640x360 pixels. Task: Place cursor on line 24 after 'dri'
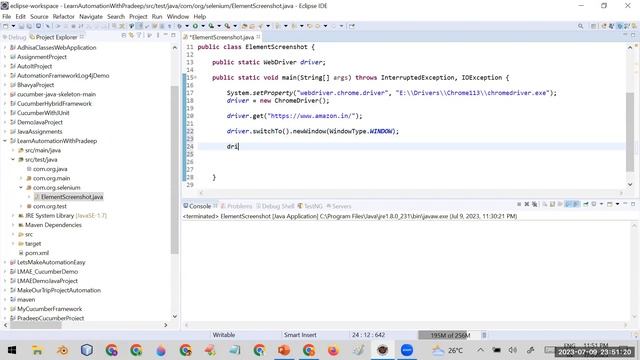pos(239,147)
